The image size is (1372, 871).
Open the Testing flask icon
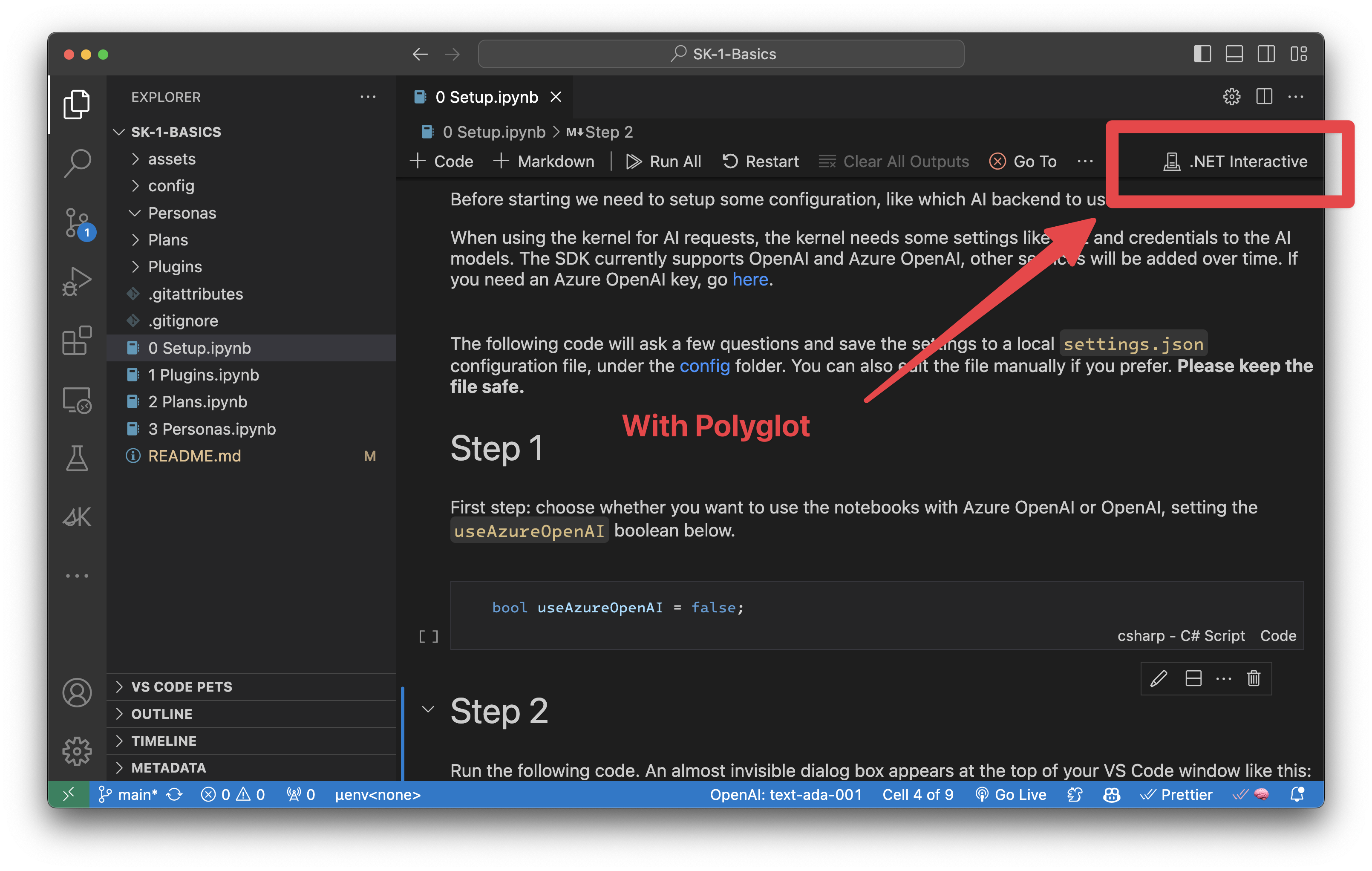(x=77, y=459)
